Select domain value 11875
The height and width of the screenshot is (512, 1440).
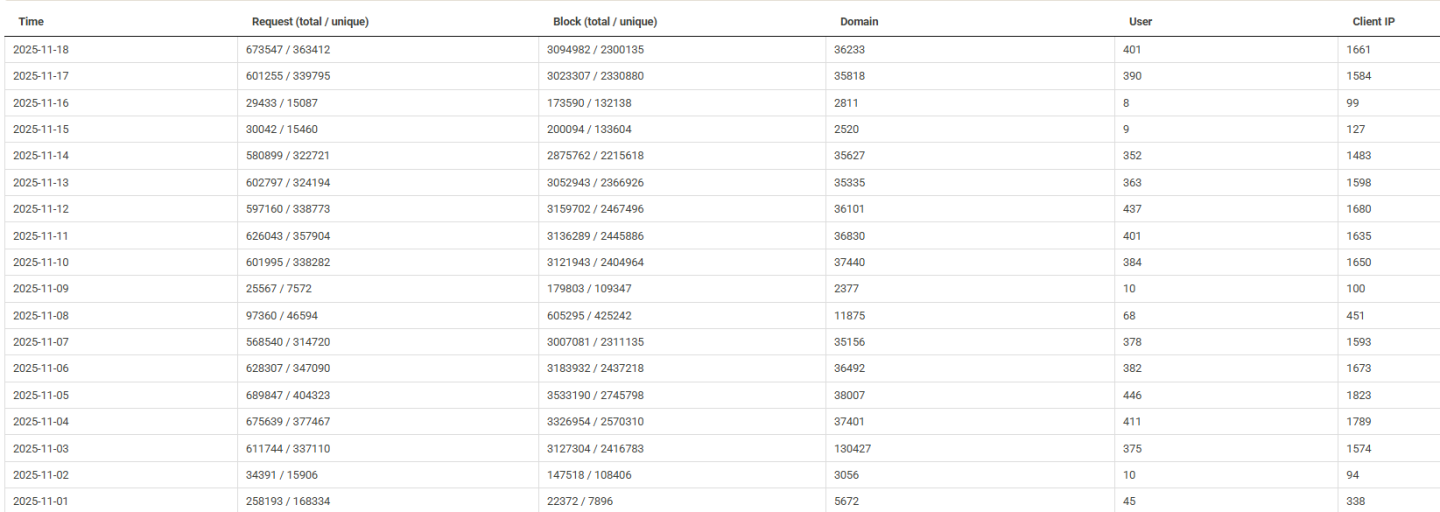click(x=849, y=315)
